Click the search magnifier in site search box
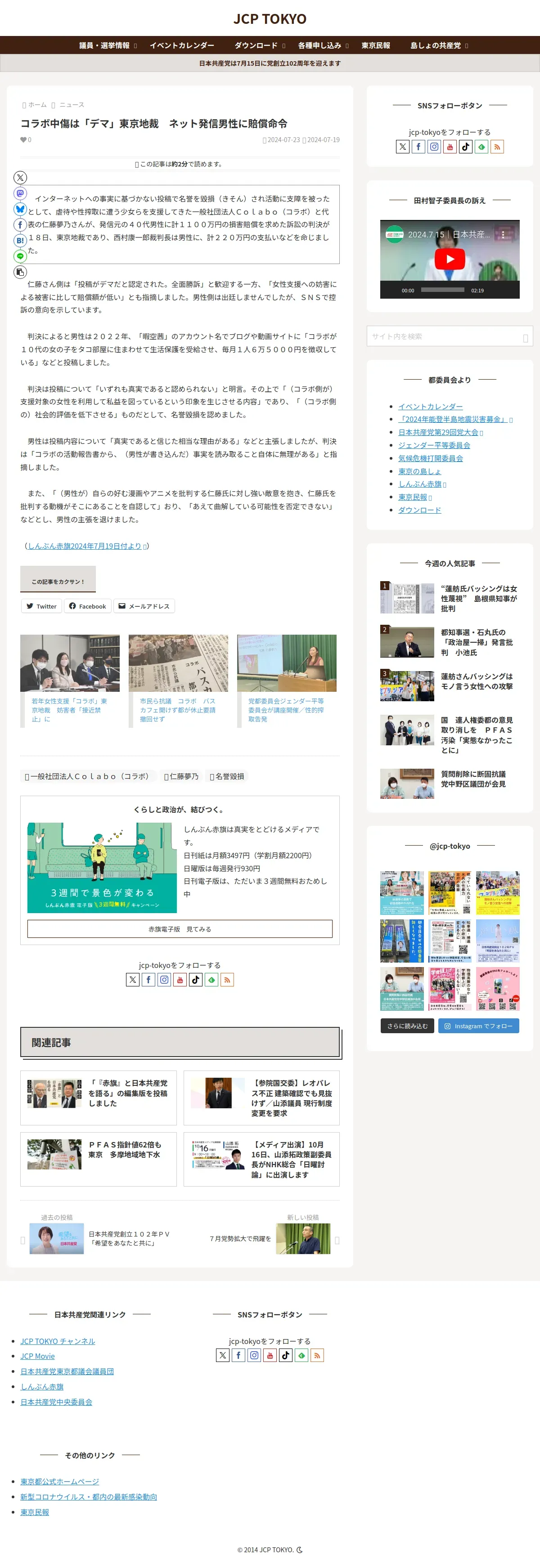The height and width of the screenshot is (1568, 540). (x=526, y=337)
